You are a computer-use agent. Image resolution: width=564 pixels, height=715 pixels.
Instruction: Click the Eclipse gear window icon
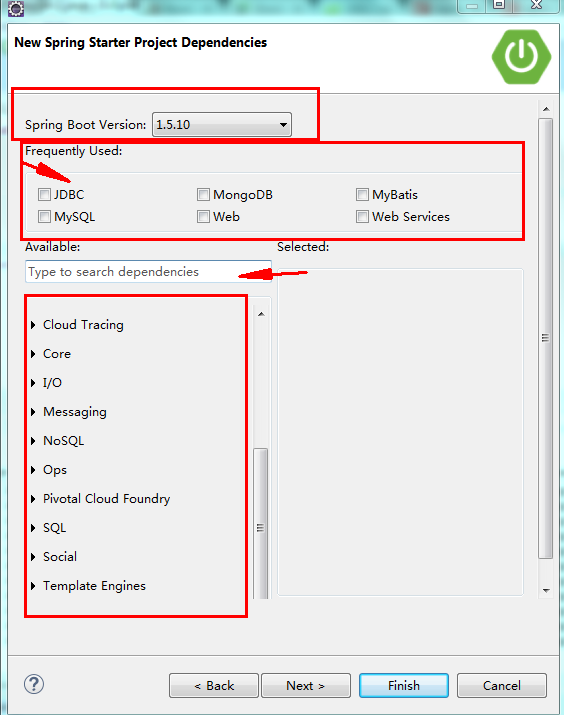click(16, 8)
